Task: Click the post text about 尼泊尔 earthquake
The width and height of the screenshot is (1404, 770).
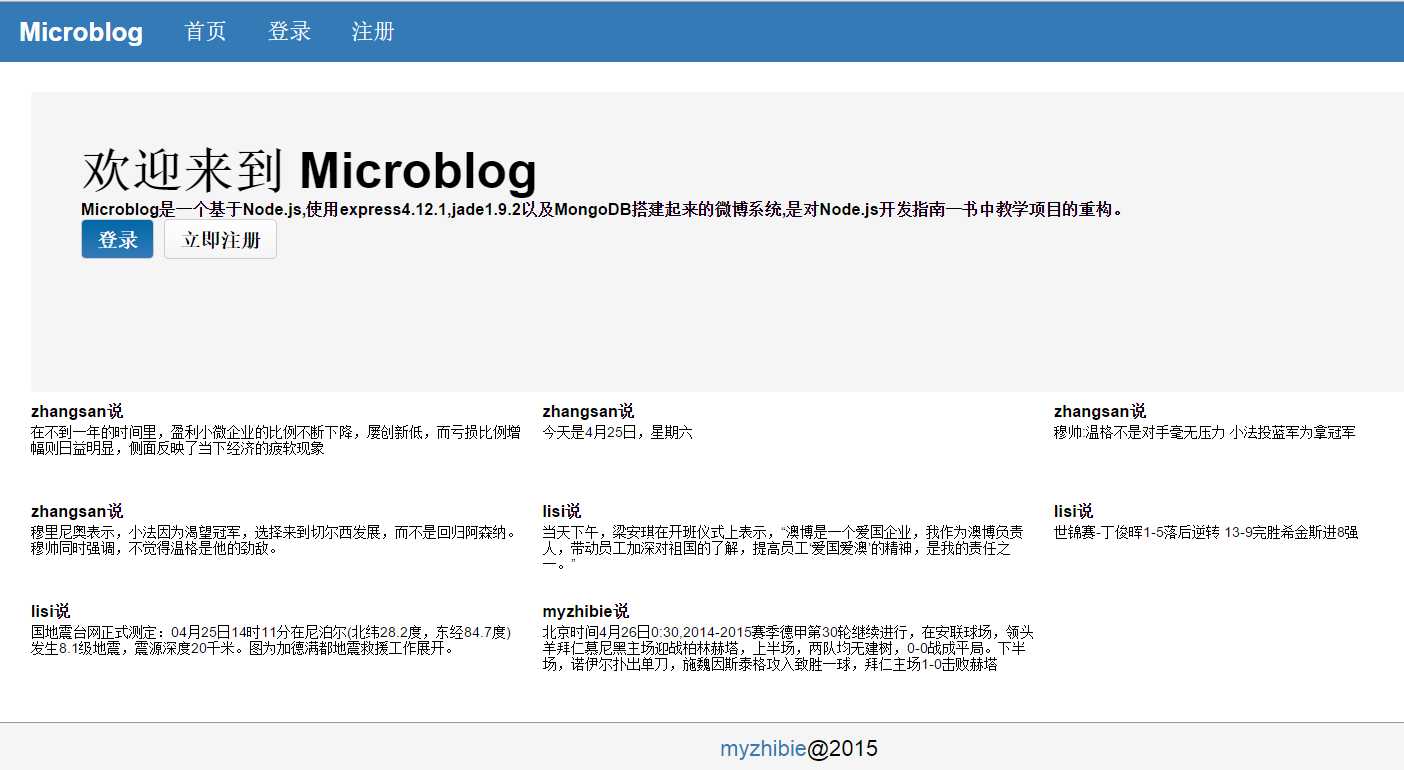Action: pos(272,640)
